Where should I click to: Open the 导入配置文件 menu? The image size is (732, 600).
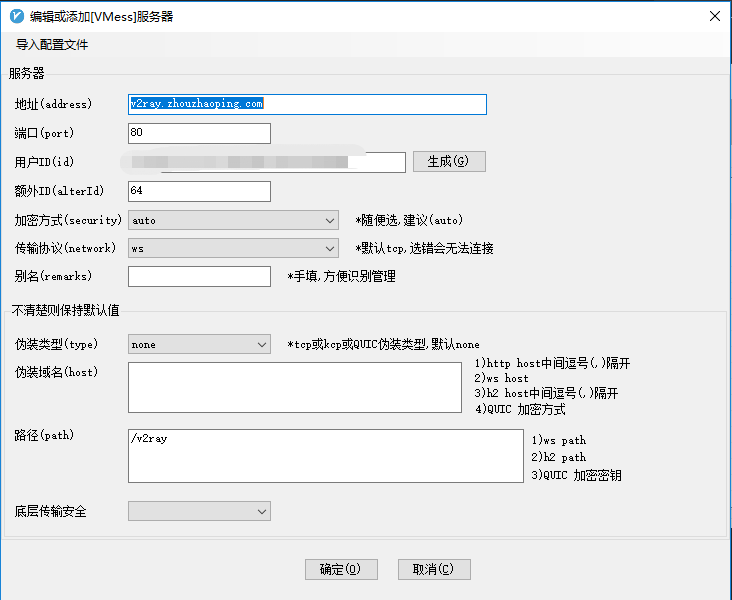click(52, 45)
